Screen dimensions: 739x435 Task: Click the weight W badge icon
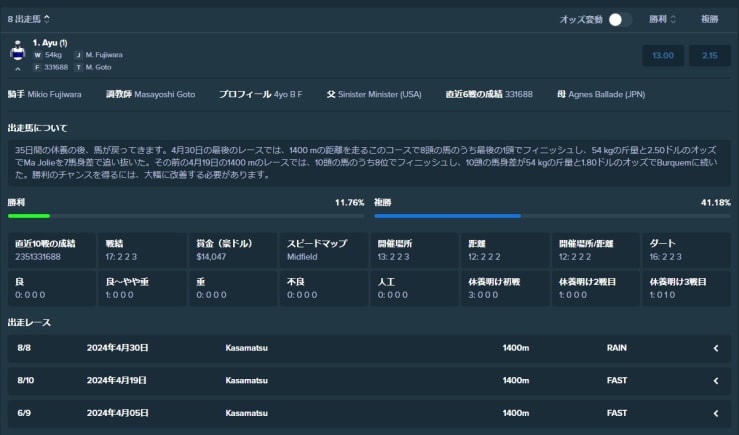[37, 55]
